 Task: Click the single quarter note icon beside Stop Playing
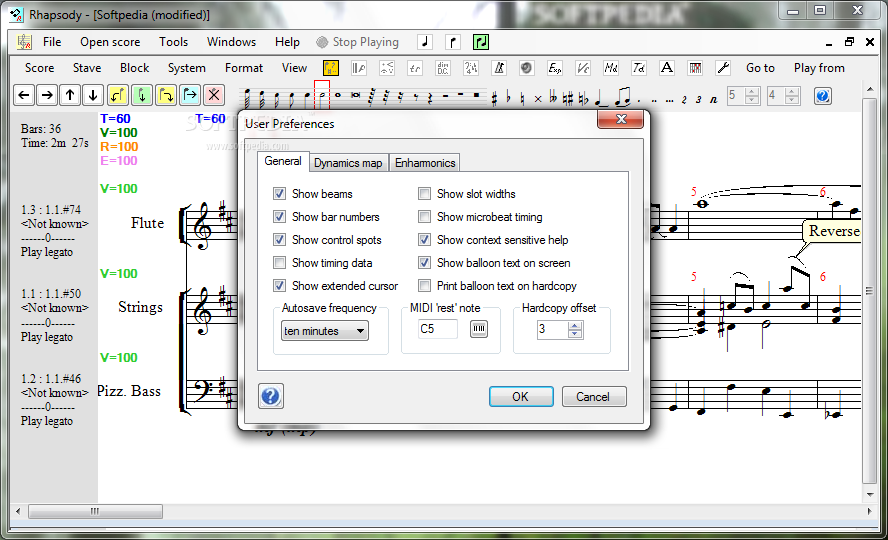425,42
